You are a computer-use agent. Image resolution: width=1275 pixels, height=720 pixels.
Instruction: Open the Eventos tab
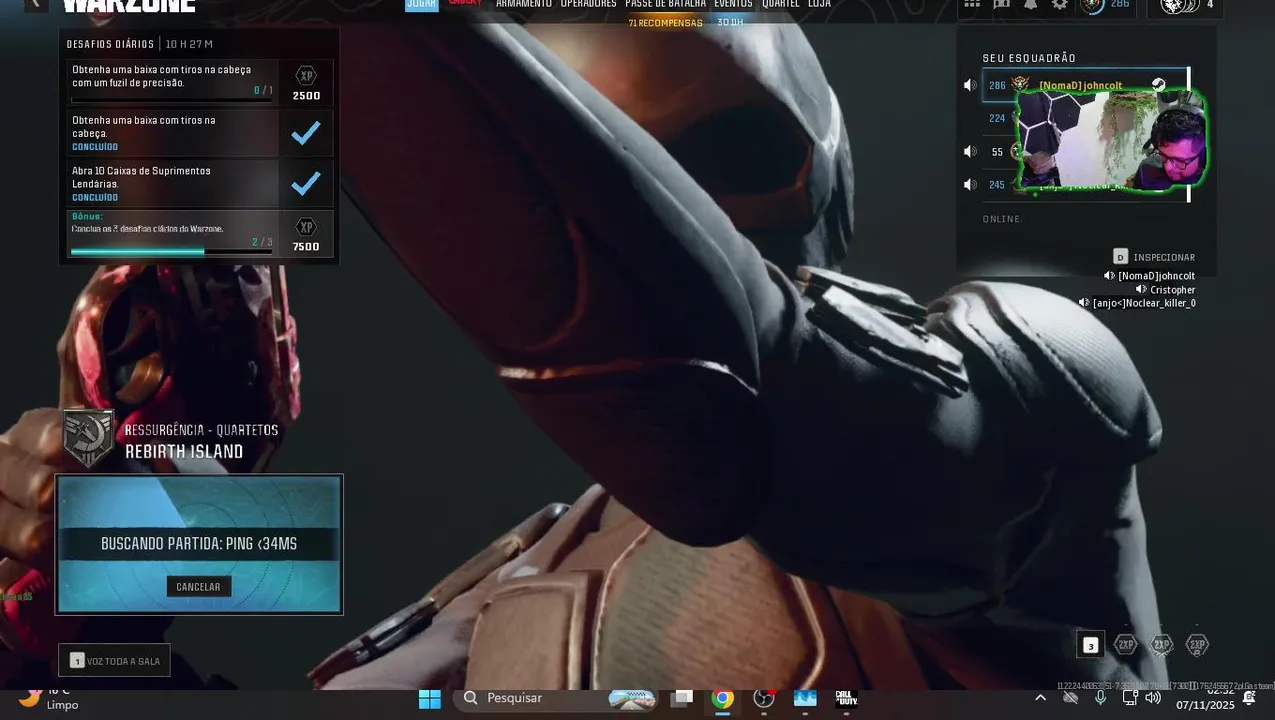[x=733, y=4]
